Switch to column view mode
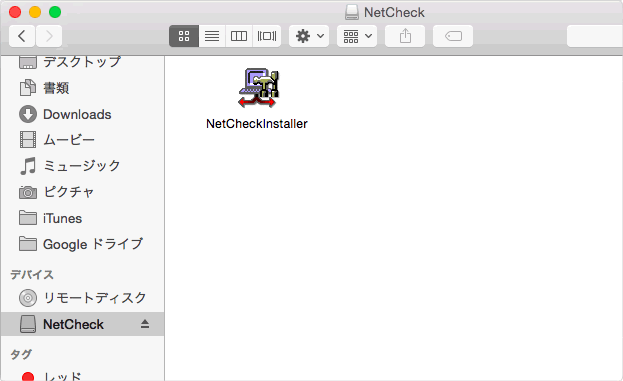This screenshot has width=623, height=381. pos(239,36)
